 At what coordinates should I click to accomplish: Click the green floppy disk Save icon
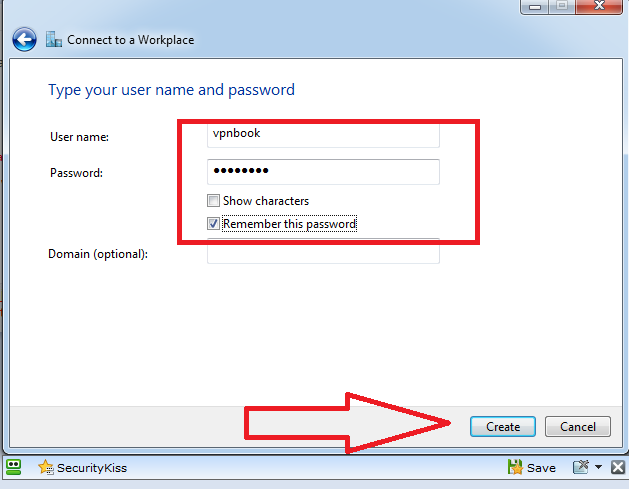pos(515,467)
